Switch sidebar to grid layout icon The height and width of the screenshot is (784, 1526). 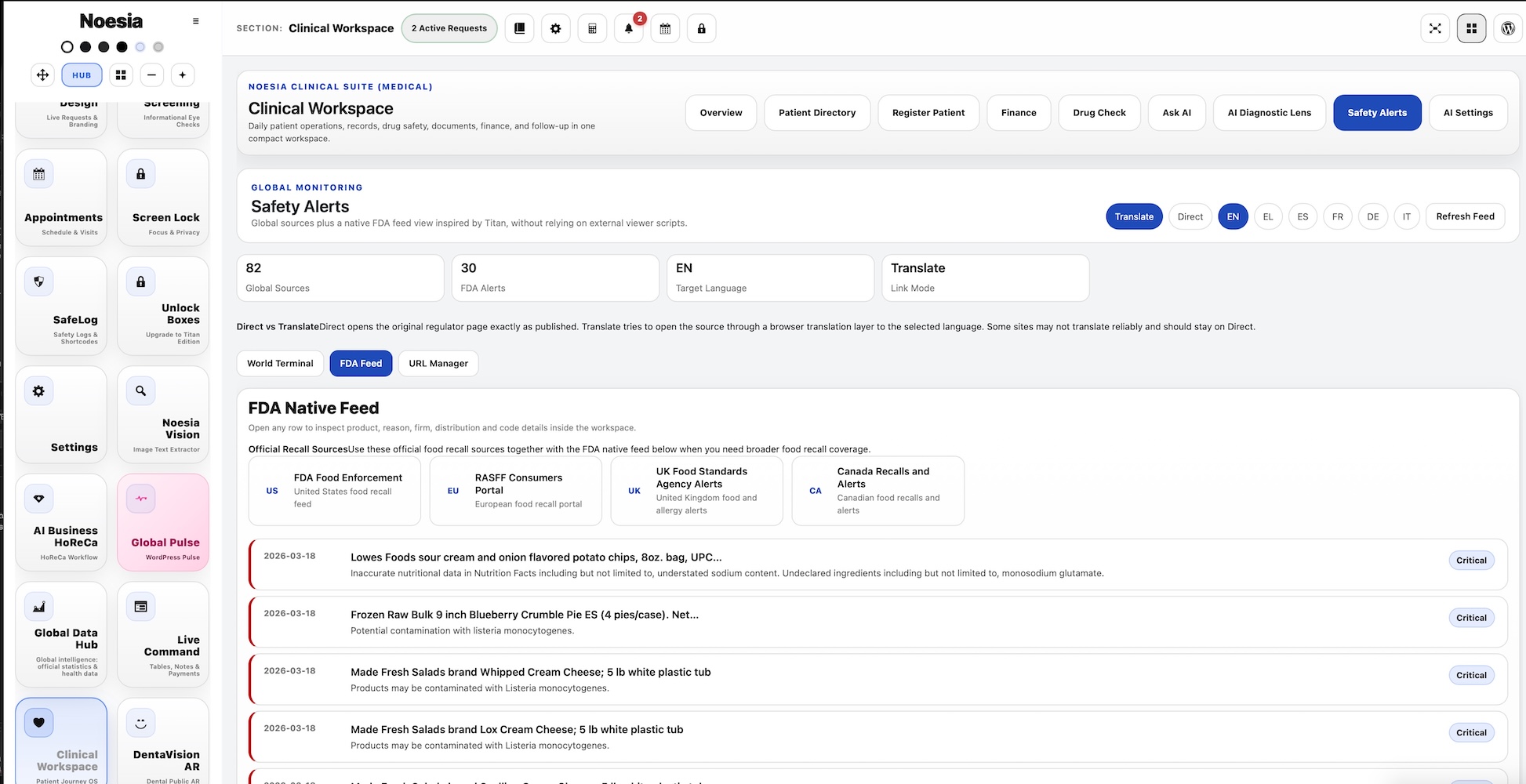pos(121,75)
